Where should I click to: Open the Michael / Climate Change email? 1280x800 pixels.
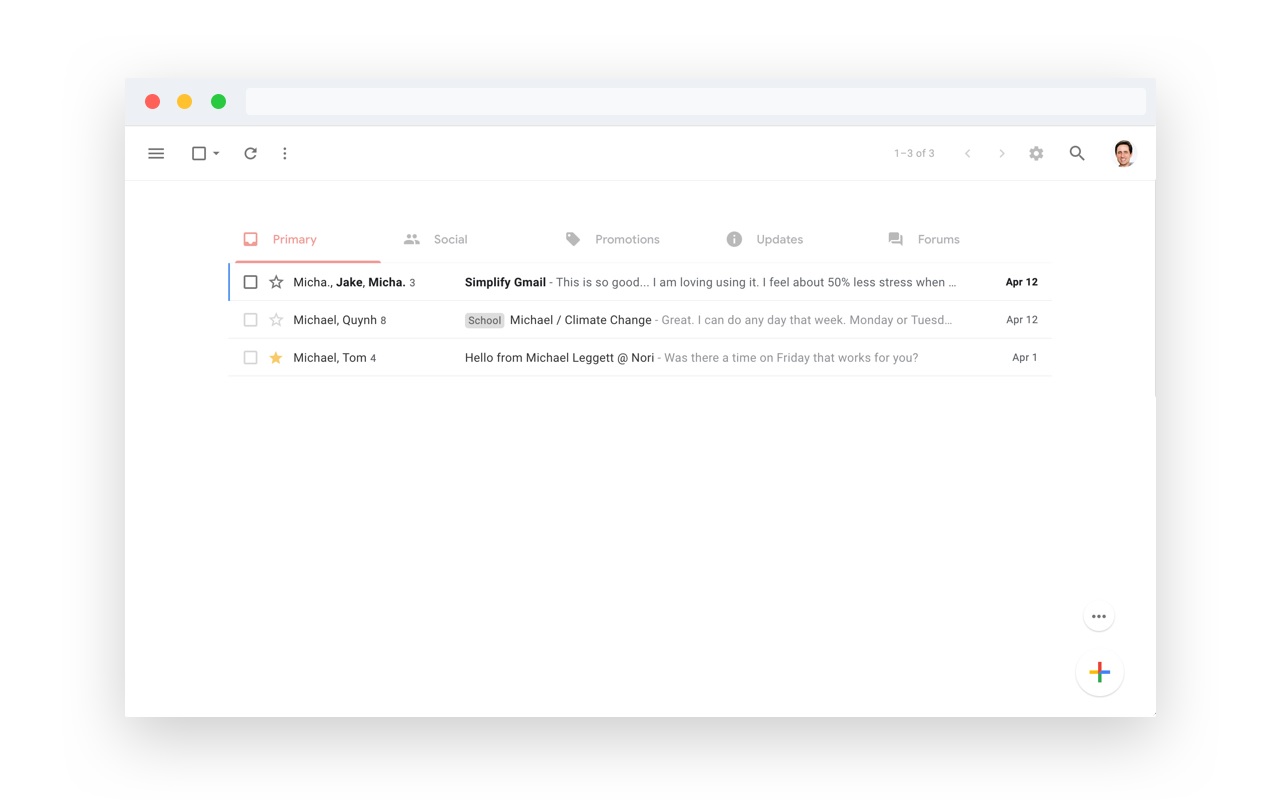click(640, 320)
